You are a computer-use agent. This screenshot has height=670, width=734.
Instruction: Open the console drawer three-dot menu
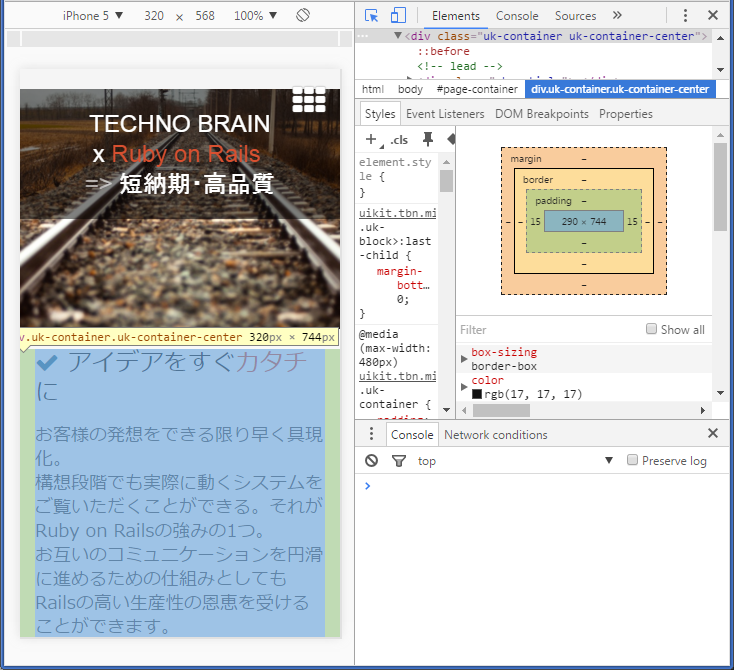click(371, 434)
